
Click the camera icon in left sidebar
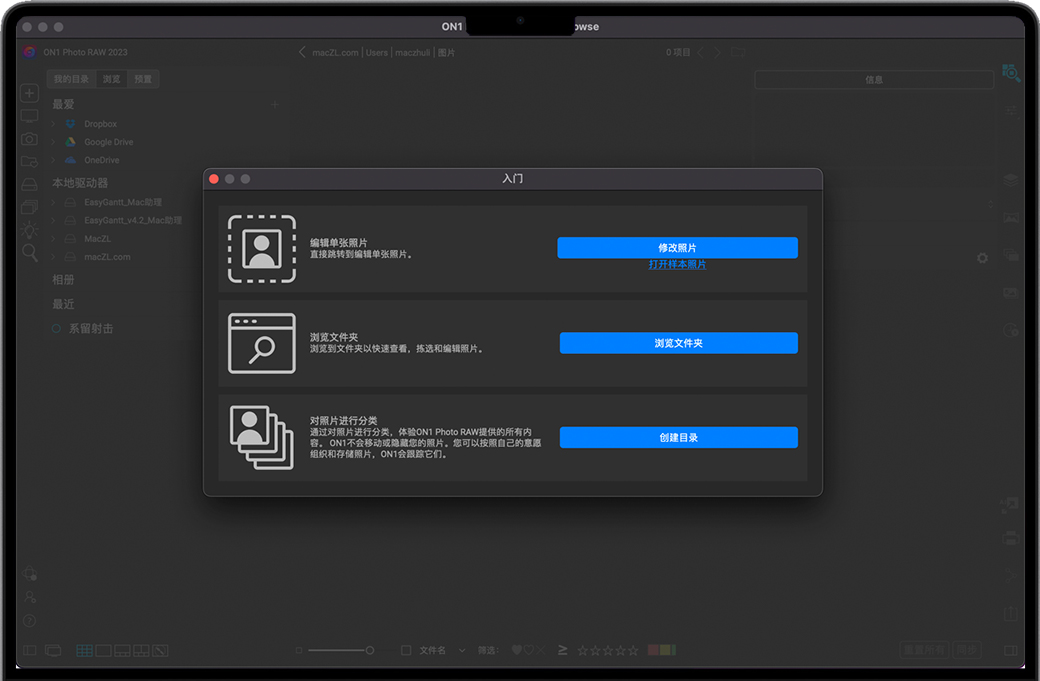[x=30, y=139]
